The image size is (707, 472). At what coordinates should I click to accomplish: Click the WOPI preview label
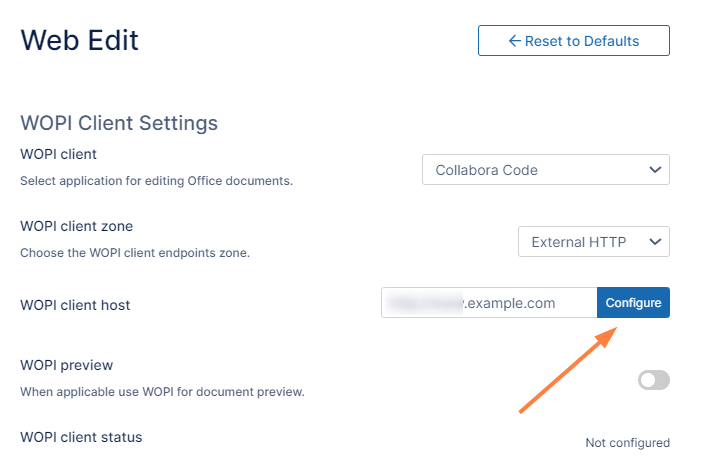[66, 365]
